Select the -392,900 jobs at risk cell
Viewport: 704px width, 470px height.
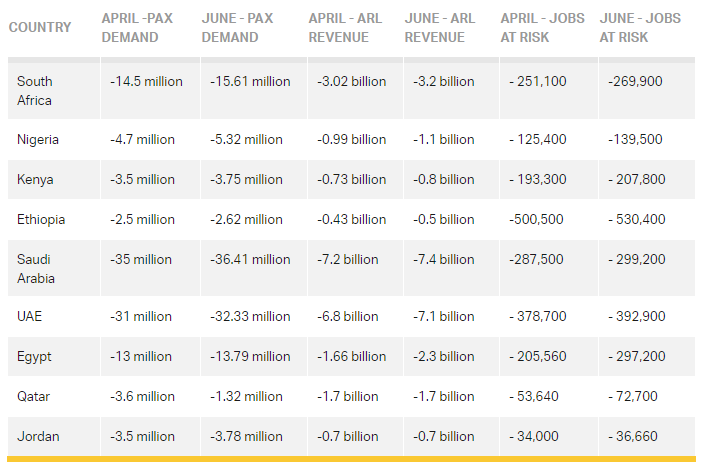click(635, 316)
